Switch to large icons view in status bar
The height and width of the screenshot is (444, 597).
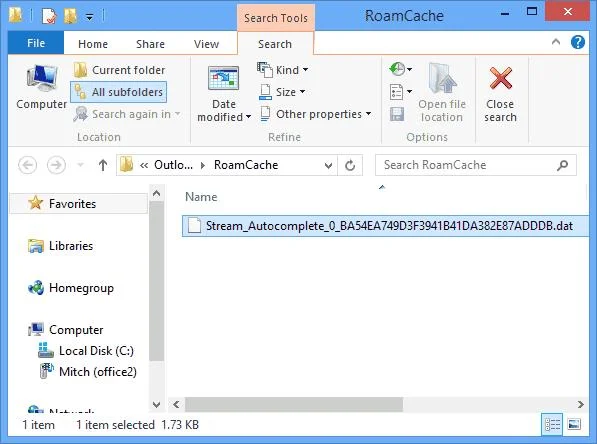click(574, 424)
